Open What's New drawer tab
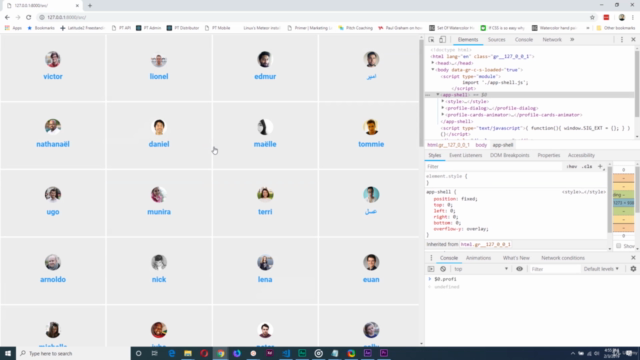 tap(516, 258)
